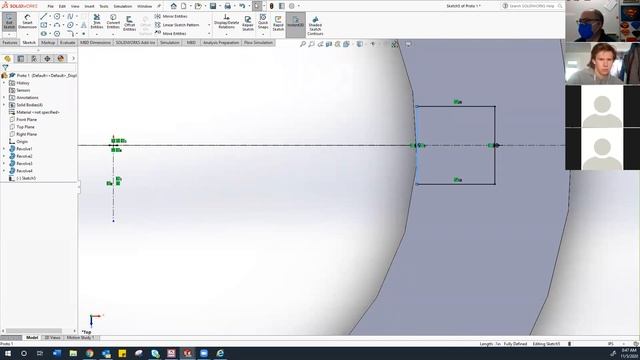Screen dimensions: 640x360
Task: Open the Tools menu
Action: click(x=104, y=6)
